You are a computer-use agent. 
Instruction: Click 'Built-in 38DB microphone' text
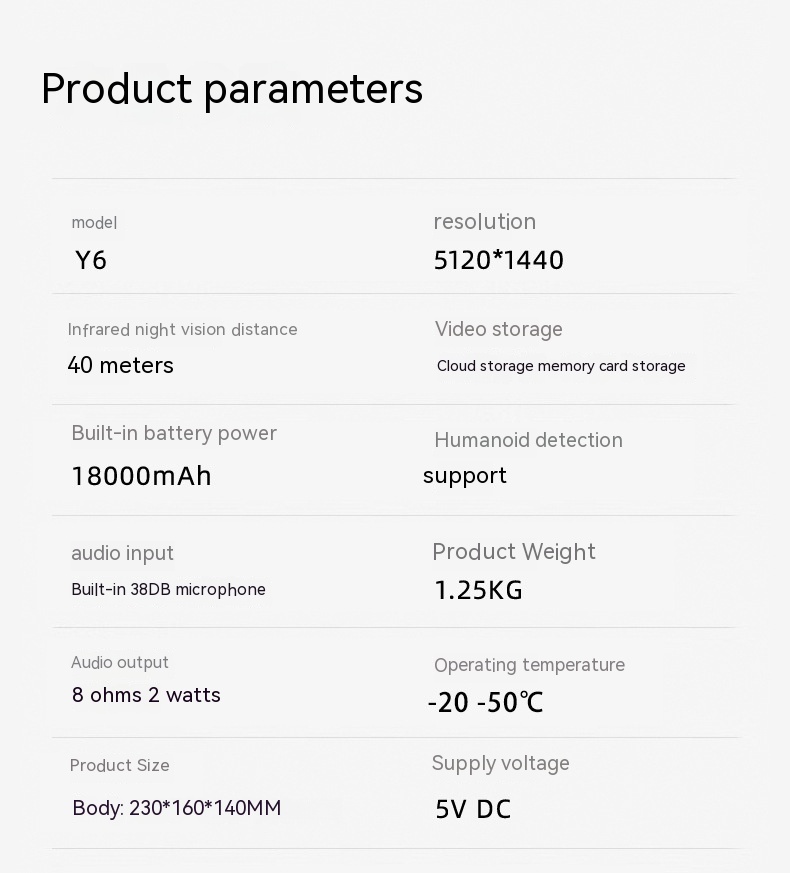tap(168, 590)
